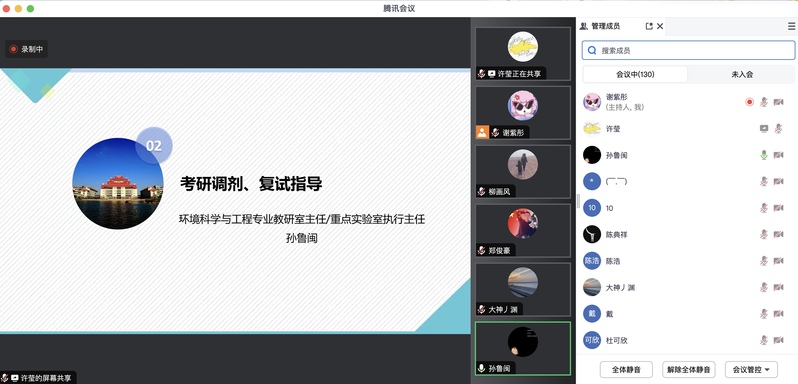Click the 解除全体静音 button
The width and height of the screenshot is (798, 384).
689,370
